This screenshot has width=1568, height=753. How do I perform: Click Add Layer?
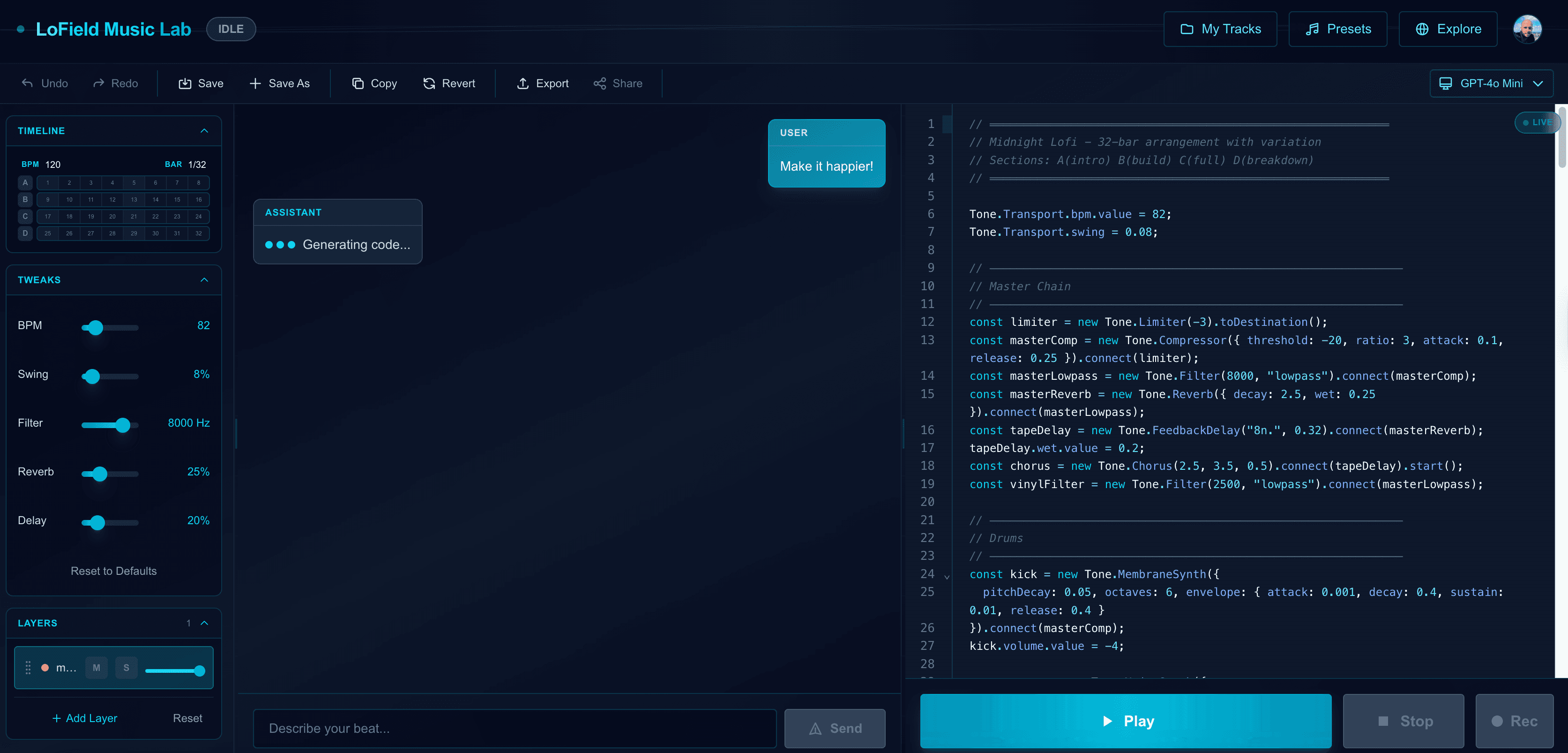(x=85, y=718)
